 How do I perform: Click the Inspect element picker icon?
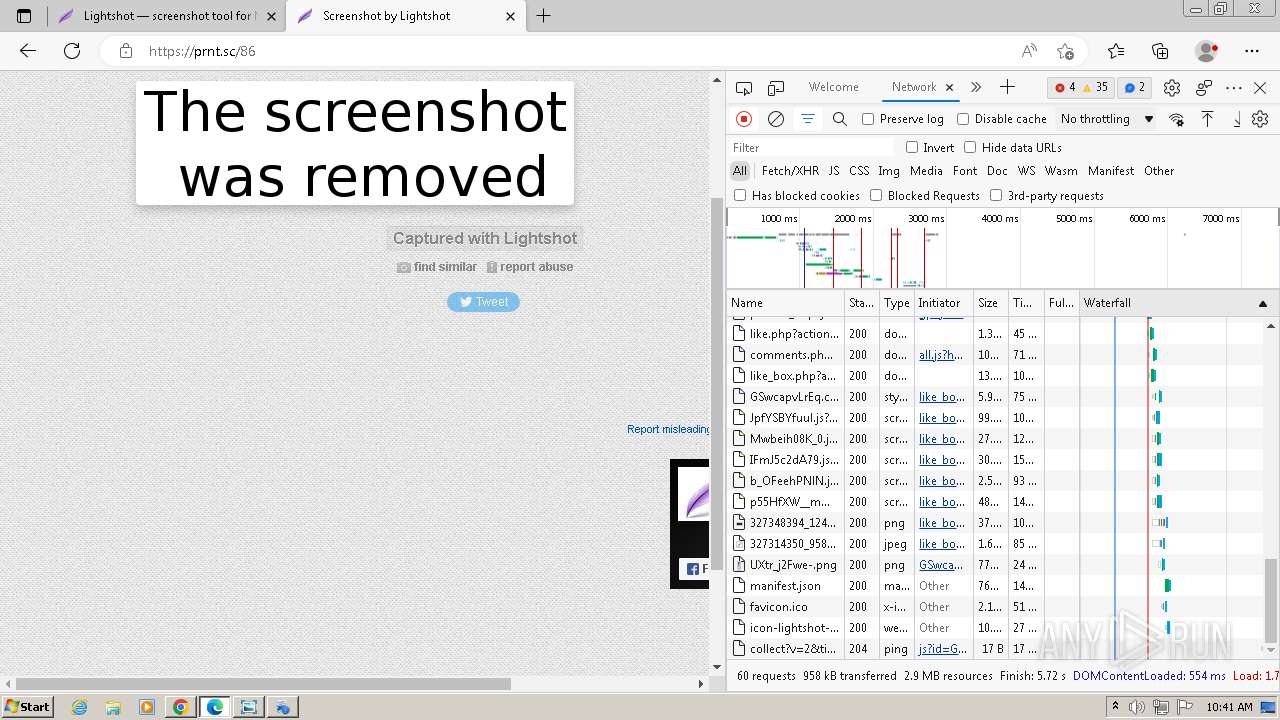pyautogui.click(x=743, y=88)
